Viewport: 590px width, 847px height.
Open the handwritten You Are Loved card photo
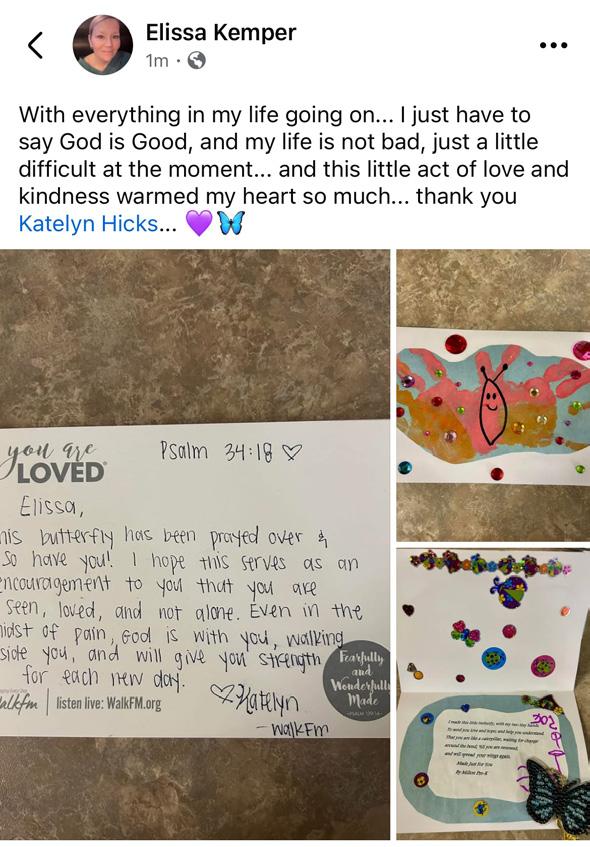click(x=195, y=543)
